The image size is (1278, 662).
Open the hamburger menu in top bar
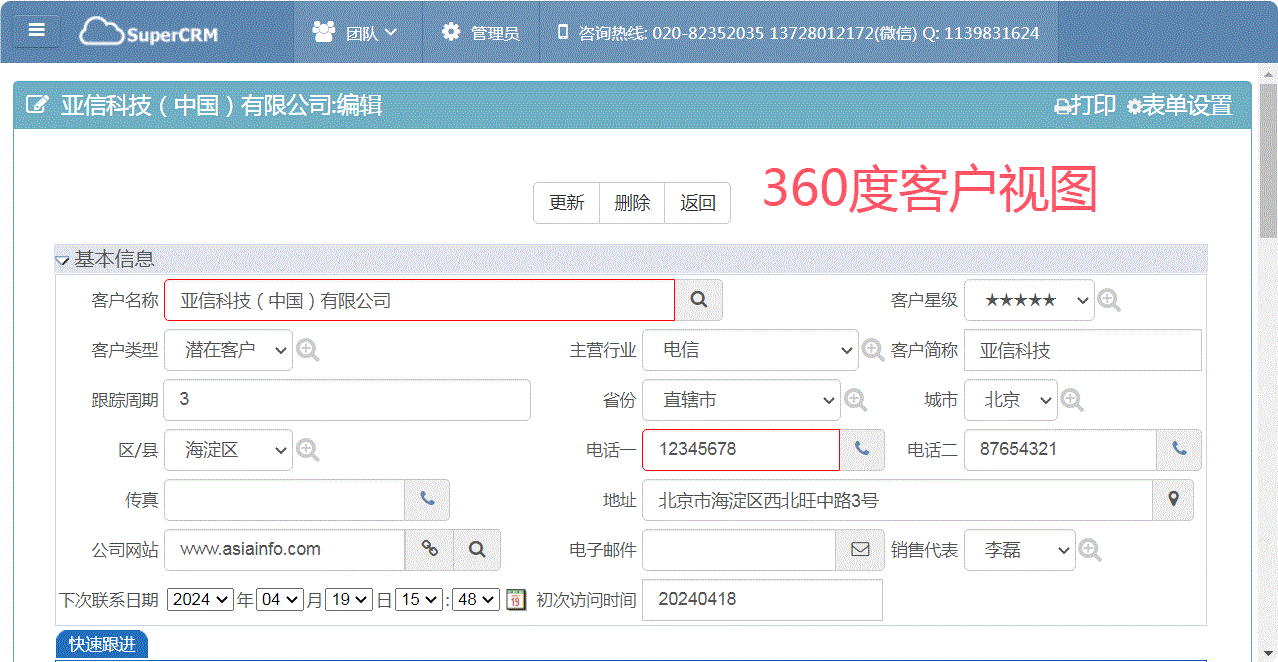pyautogui.click(x=37, y=30)
